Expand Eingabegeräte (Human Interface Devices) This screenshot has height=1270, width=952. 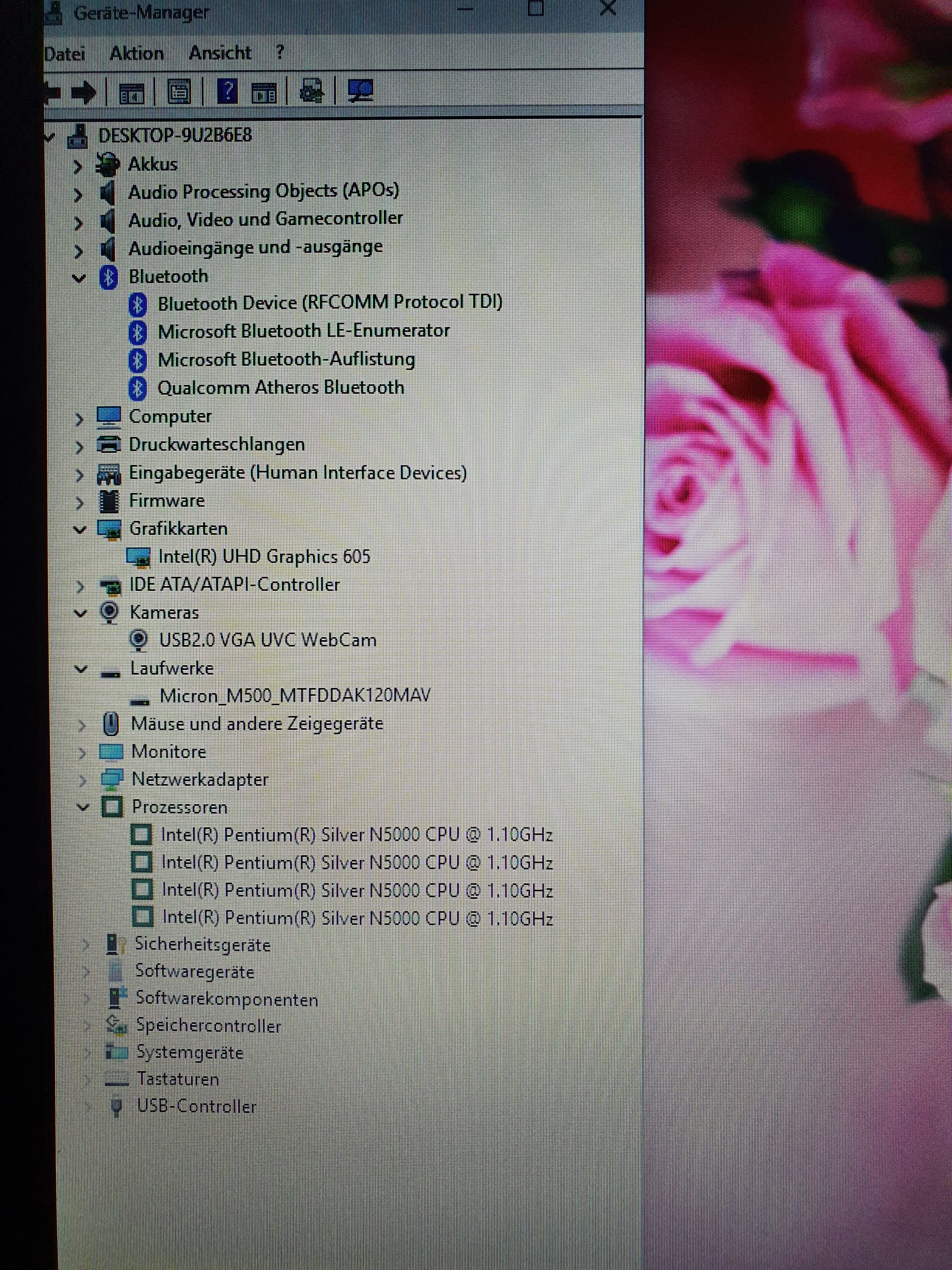80,475
